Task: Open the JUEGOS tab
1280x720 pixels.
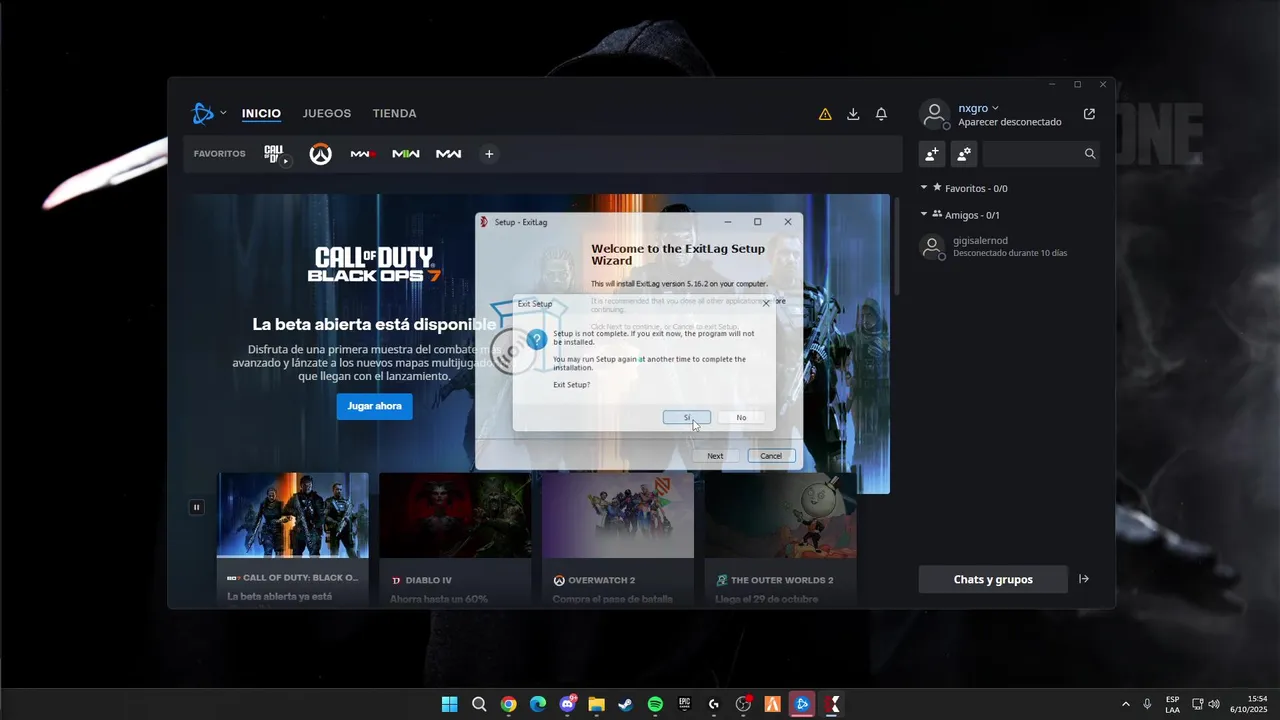Action: 327,114
